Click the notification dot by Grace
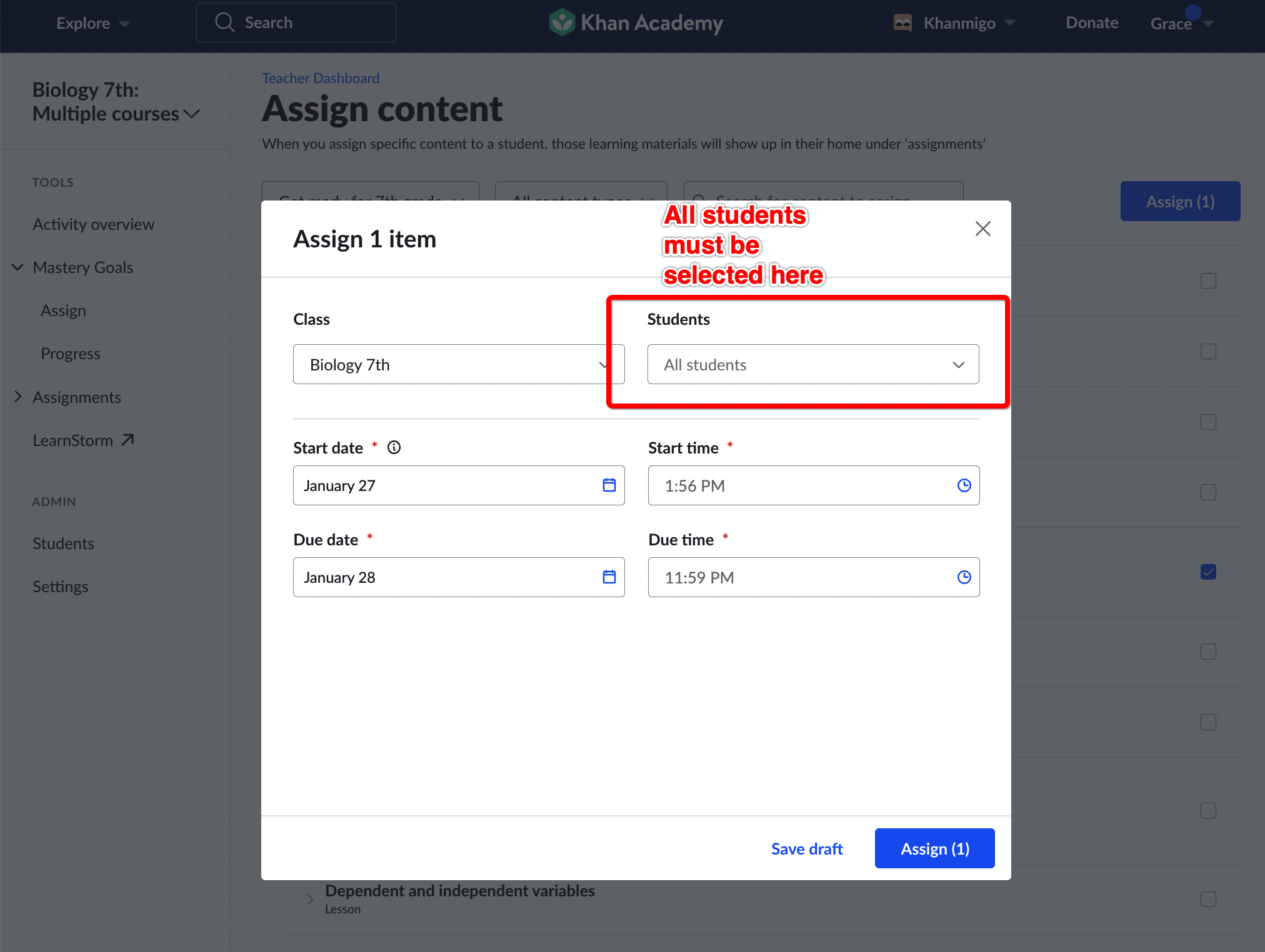The height and width of the screenshot is (952, 1265). pyautogui.click(x=1193, y=12)
